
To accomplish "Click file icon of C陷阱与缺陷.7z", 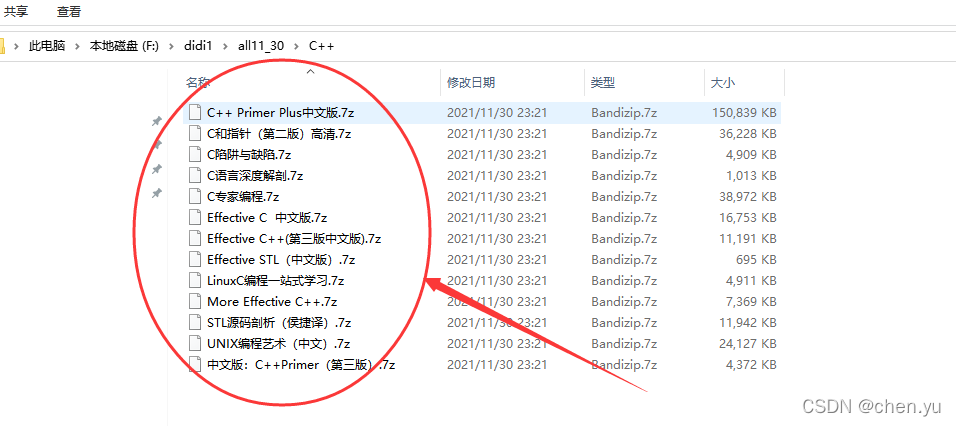I will (195, 154).
